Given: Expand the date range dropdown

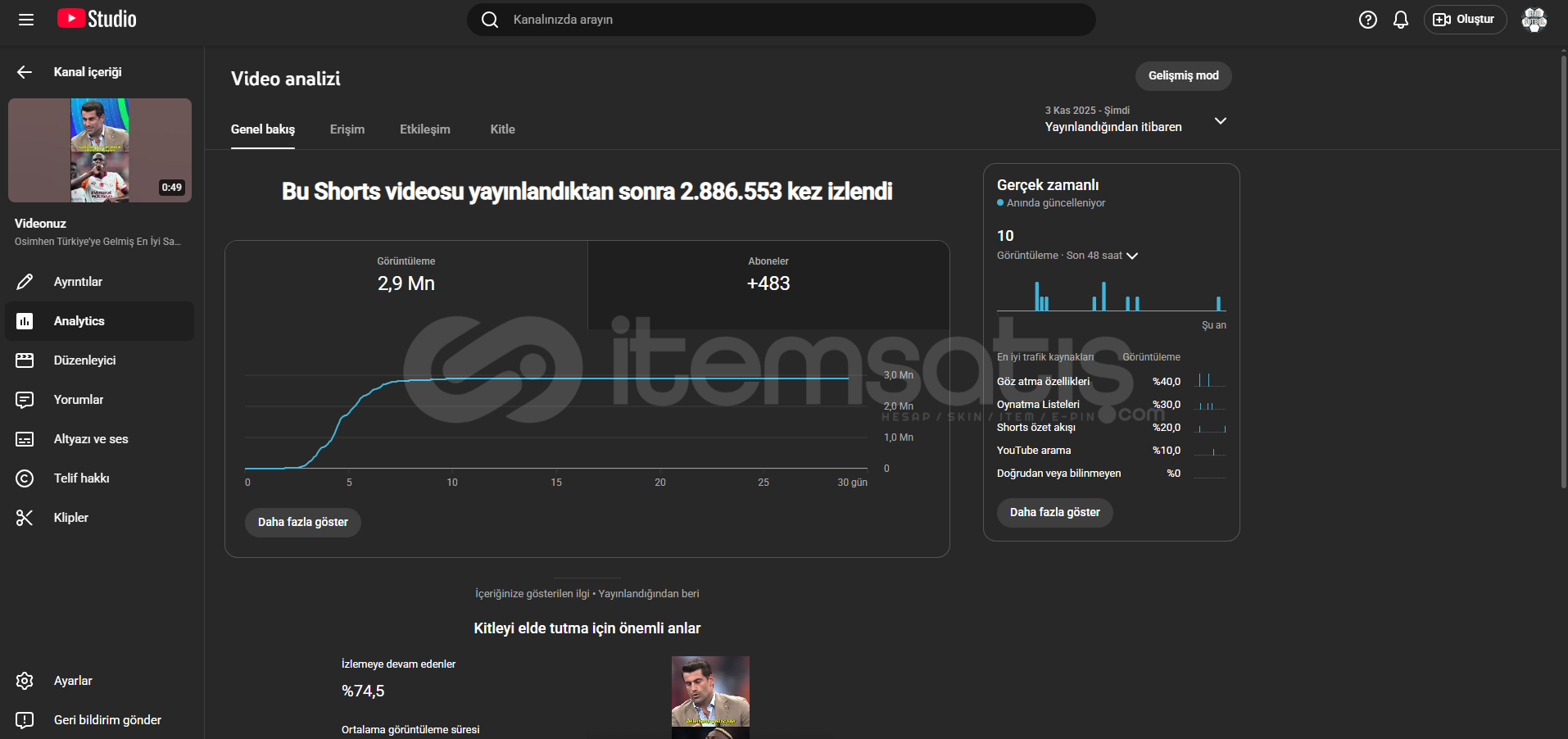Looking at the screenshot, I should 1220,120.
